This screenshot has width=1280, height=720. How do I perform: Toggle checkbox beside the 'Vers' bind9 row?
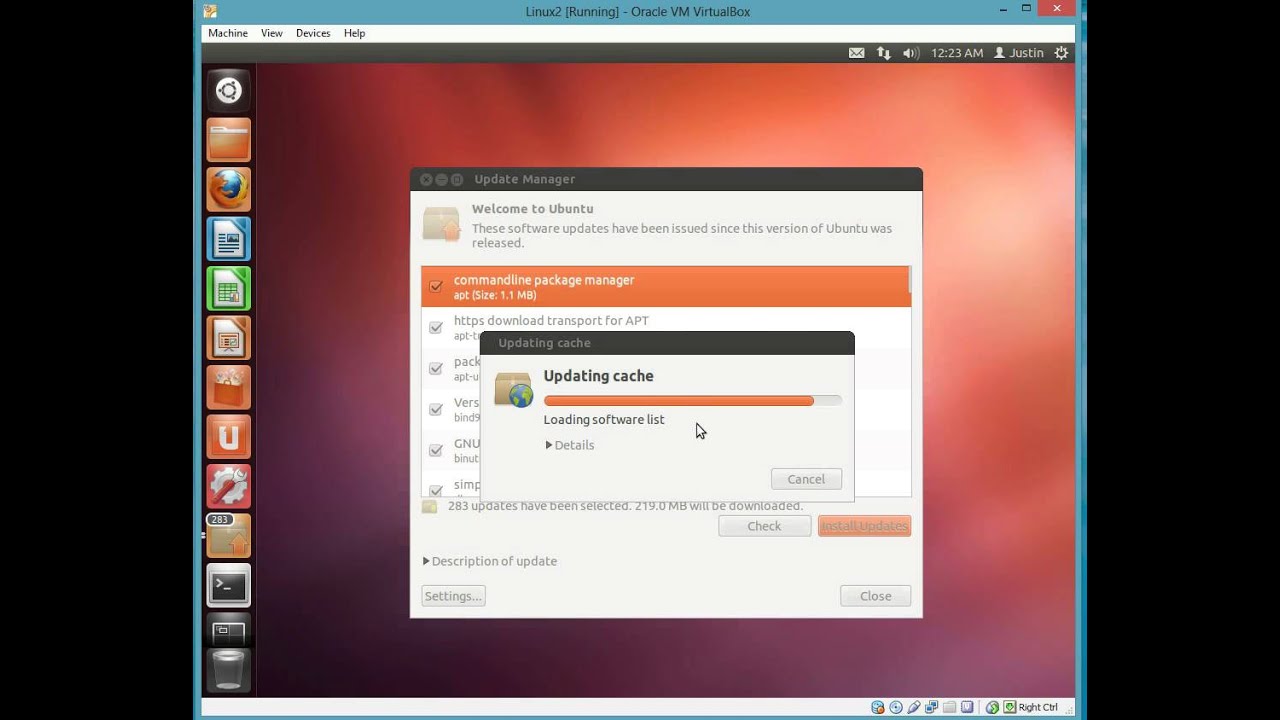pos(436,409)
